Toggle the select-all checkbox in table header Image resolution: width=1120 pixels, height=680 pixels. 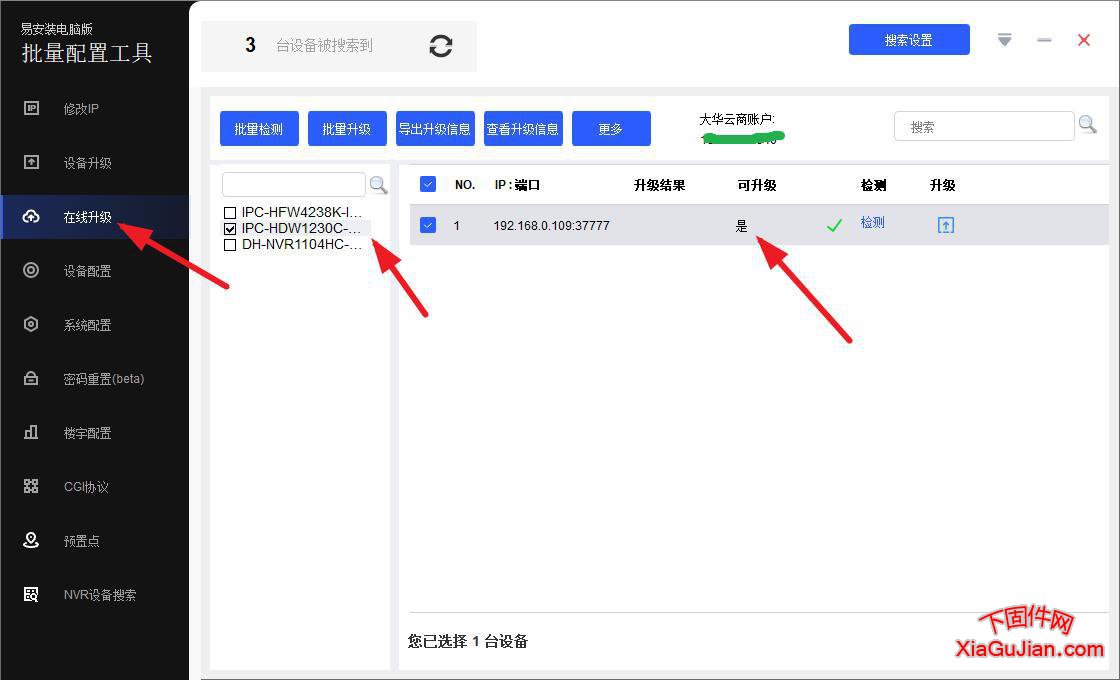click(x=428, y=184)
